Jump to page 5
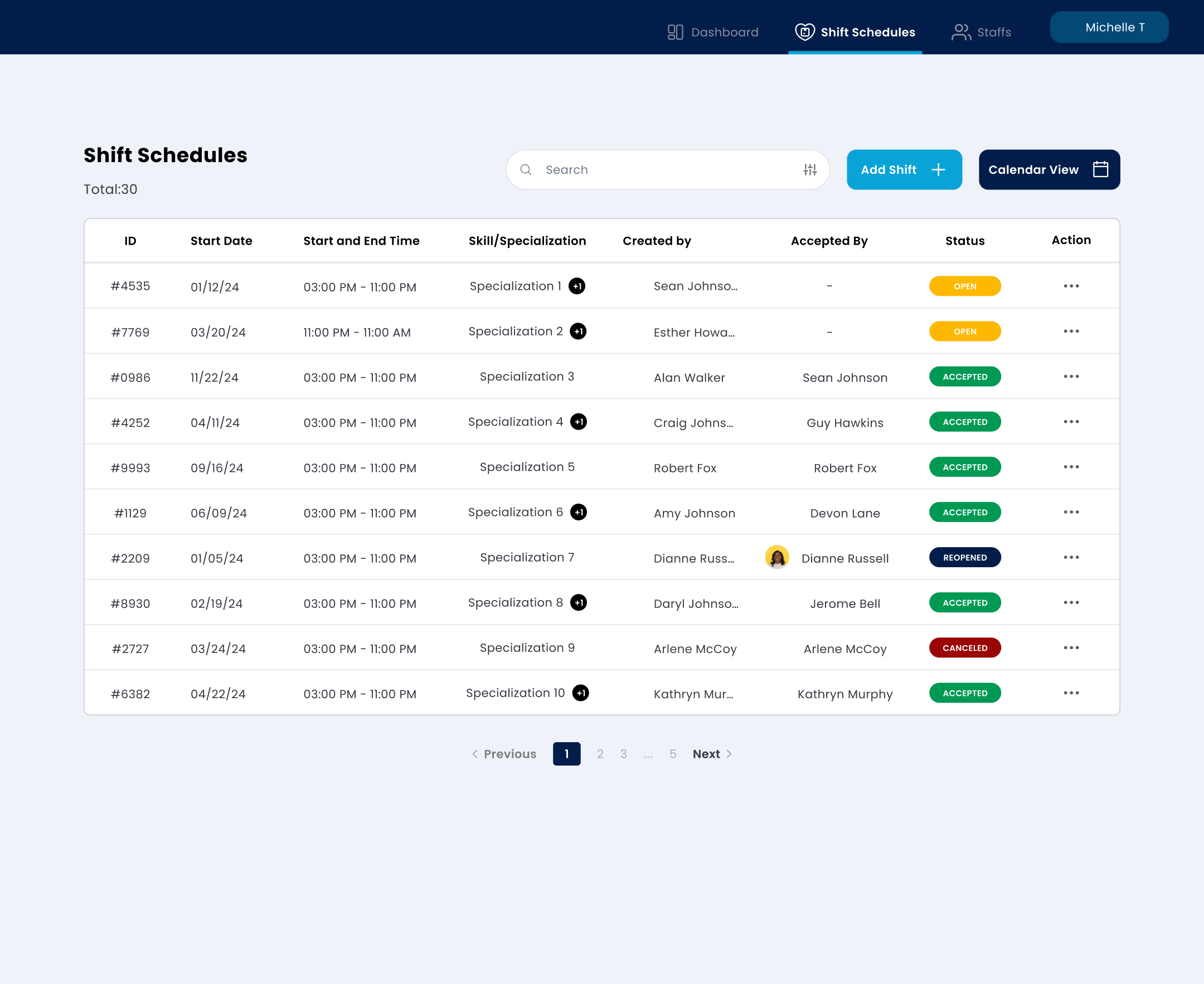This screenshot has width=1204, height=984. 672,754
